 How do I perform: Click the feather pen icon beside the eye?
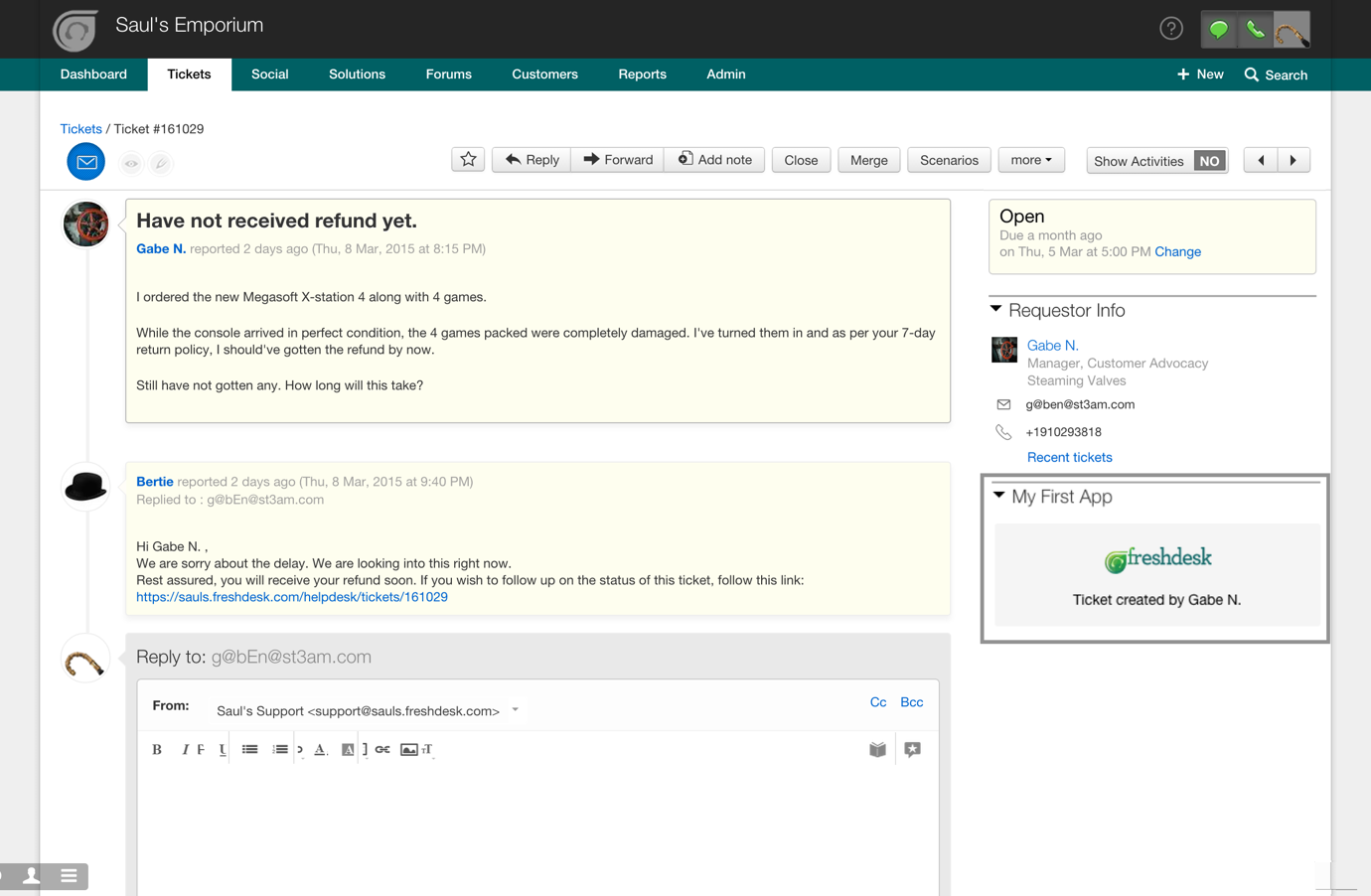click(161, 163)
